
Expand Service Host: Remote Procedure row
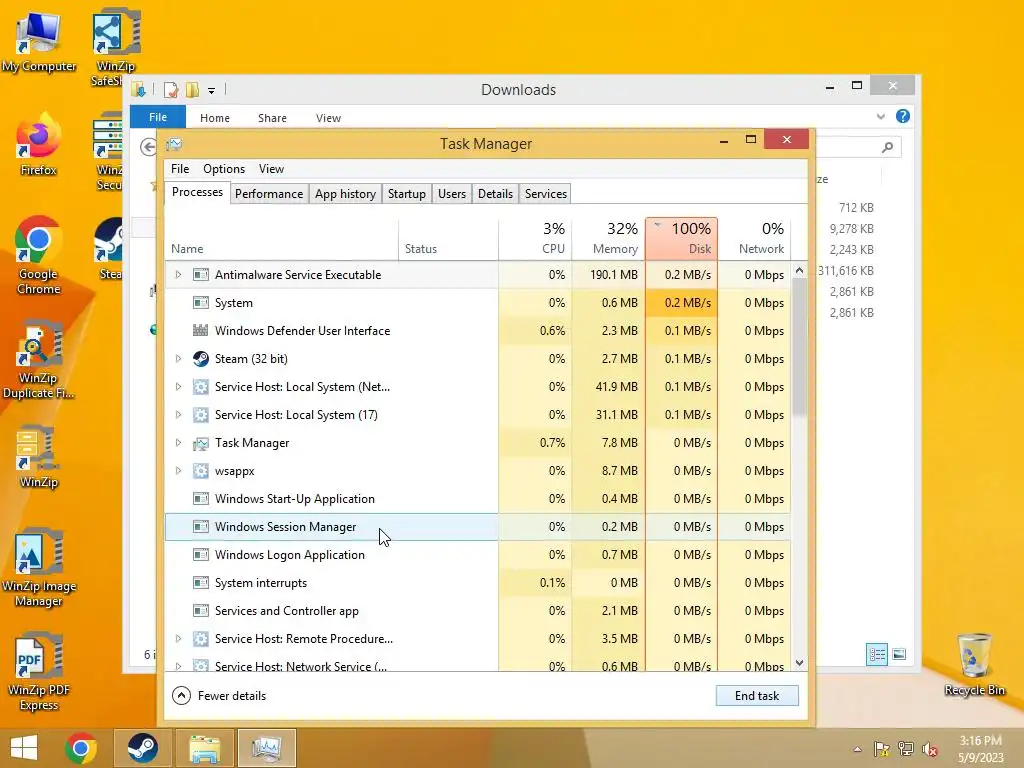tap(178, 639)
